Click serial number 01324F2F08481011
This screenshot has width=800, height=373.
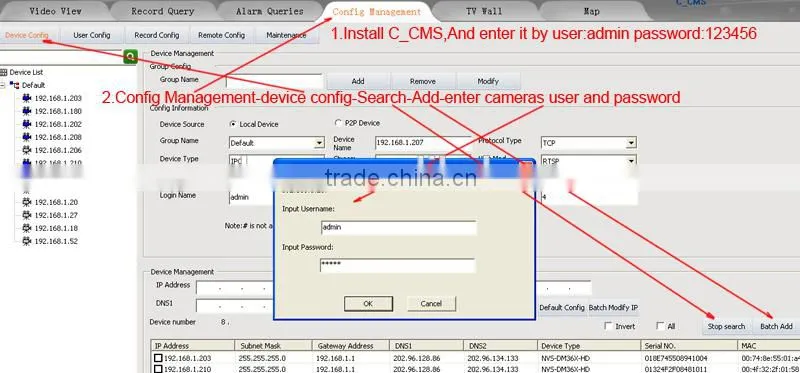pyautogui.click(x=676, y=369)
